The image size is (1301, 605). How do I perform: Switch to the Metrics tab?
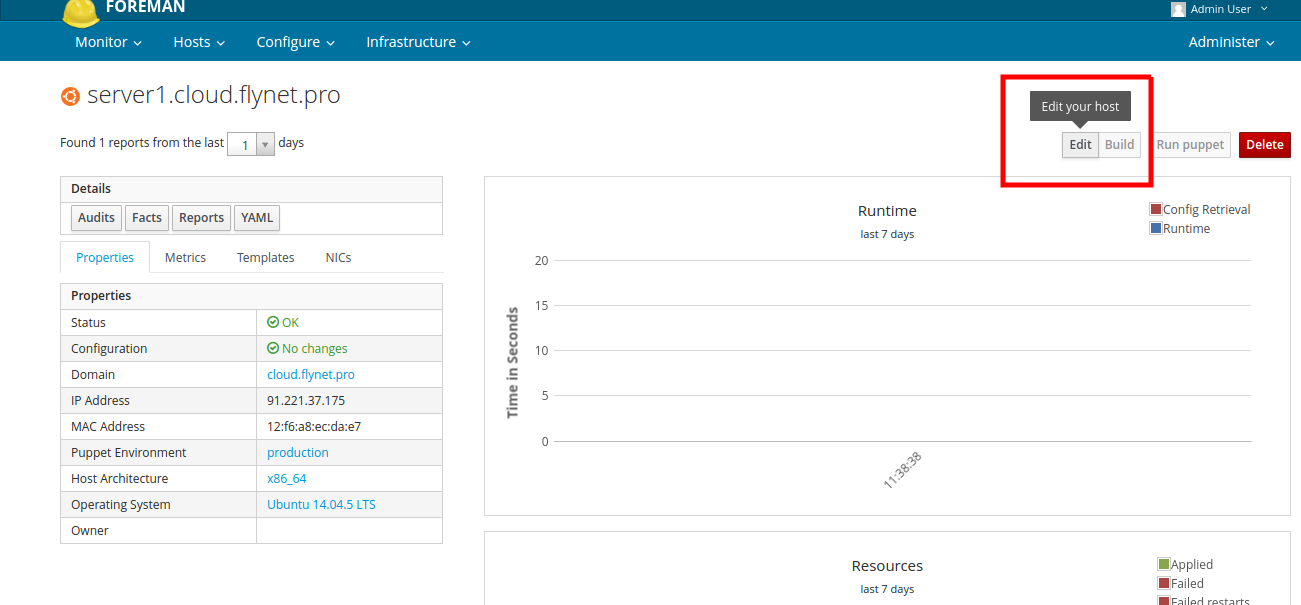click(x=185, y=257)
